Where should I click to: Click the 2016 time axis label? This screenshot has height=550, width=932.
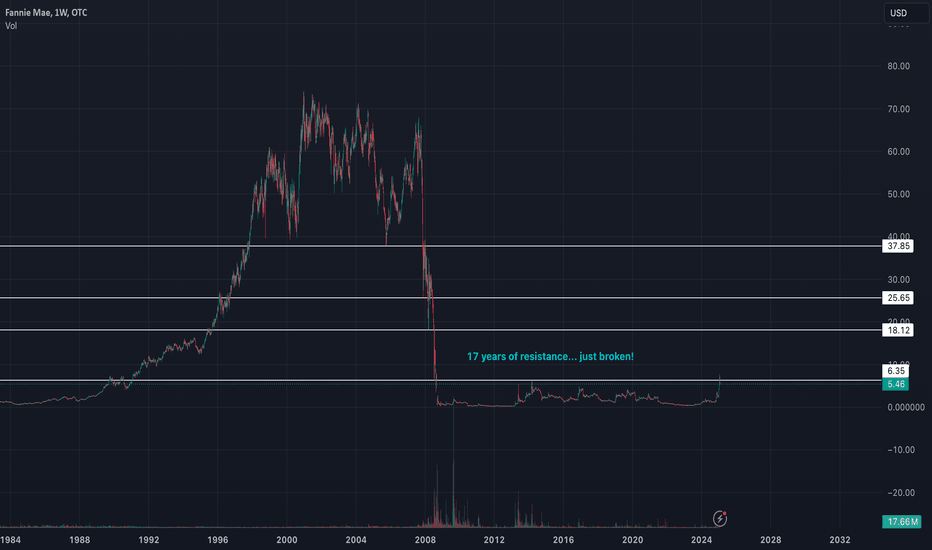point(563,540)
